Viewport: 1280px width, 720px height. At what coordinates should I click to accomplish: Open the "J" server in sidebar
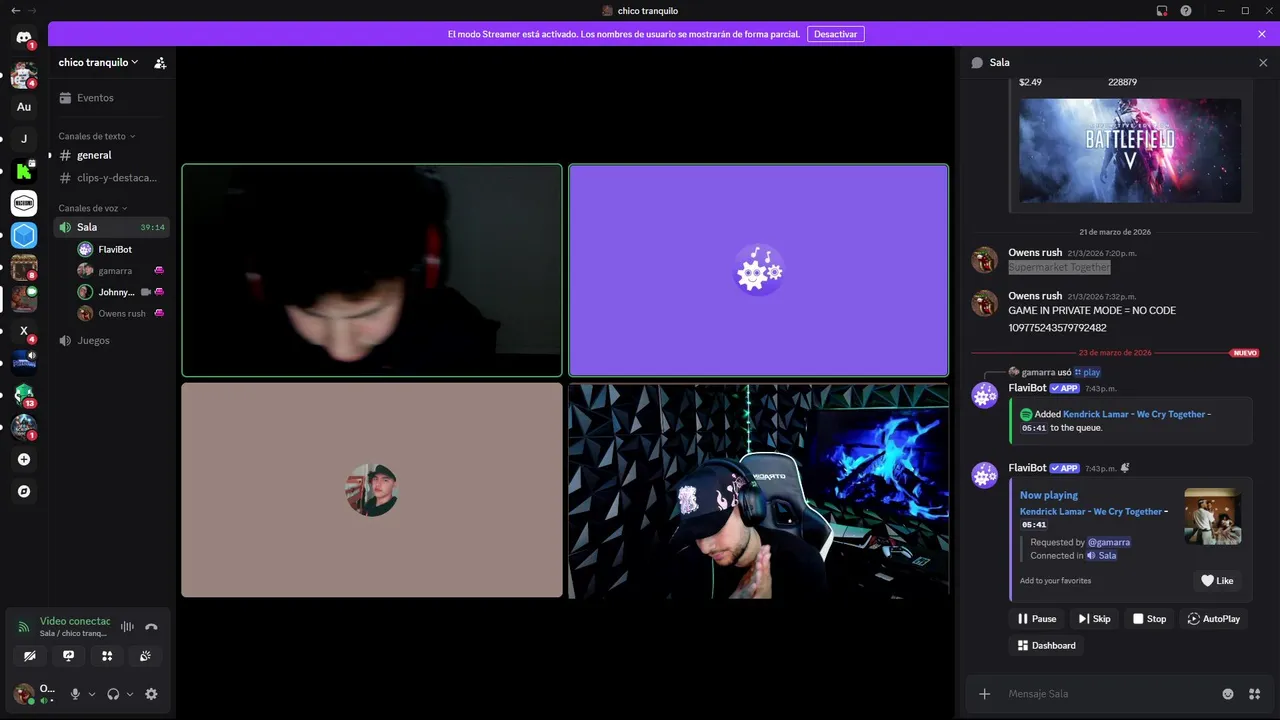tap(24, 139)
